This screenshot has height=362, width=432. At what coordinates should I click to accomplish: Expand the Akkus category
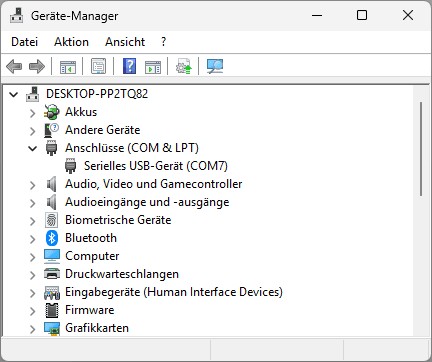click(32, 113)
